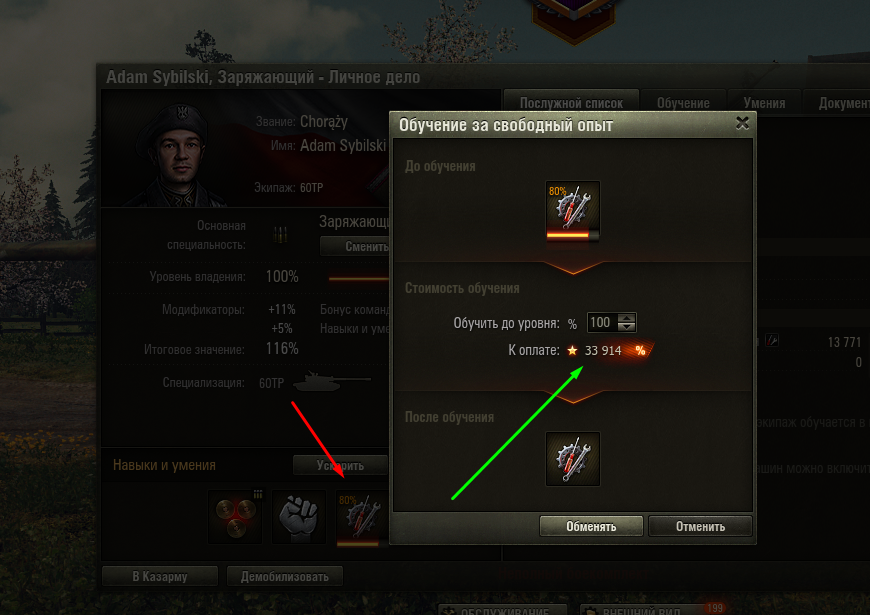This screenshot has width=870, height=615.
Task: Click the training level input field showing 100
Action: (602, 322)
